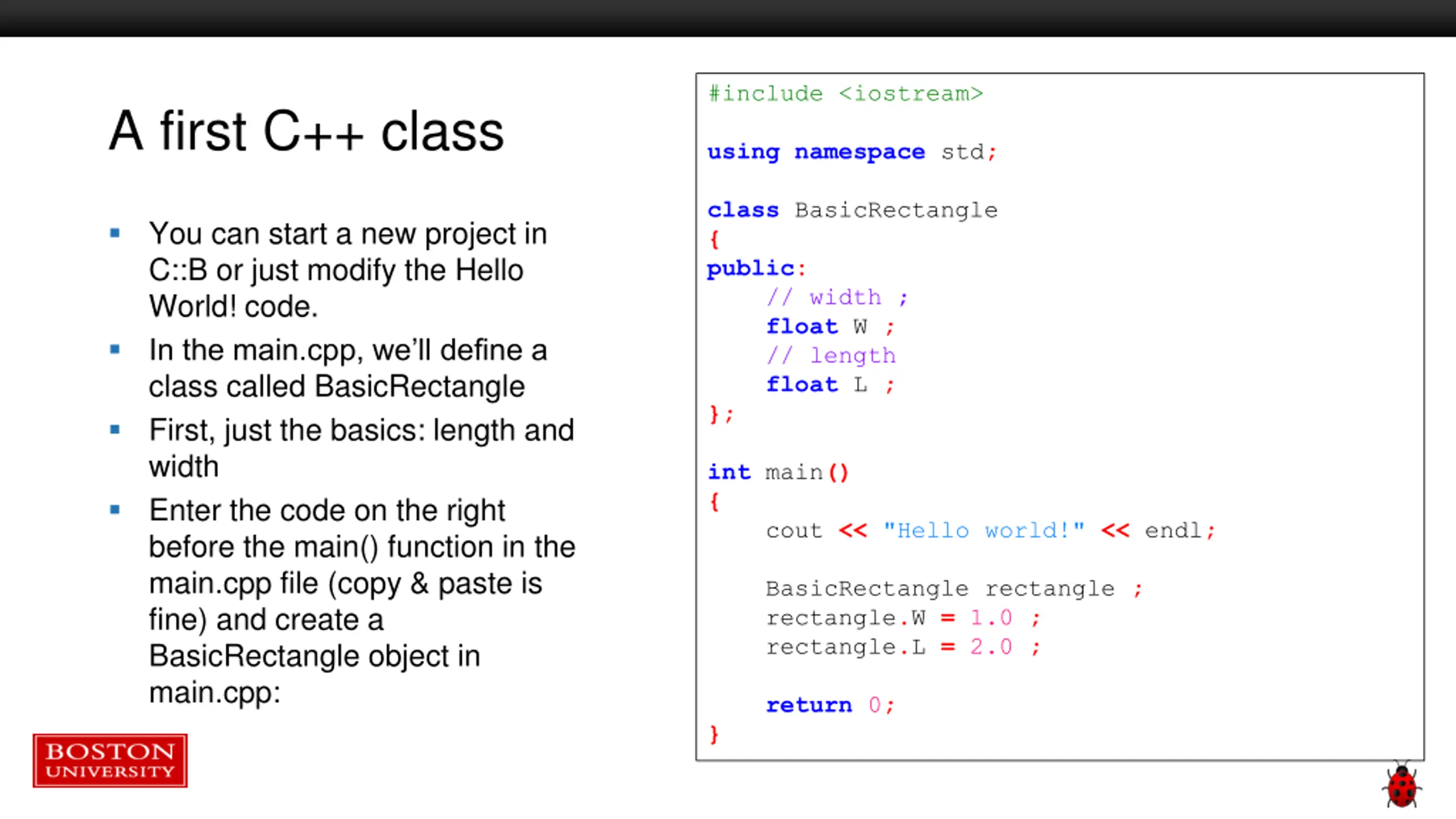Click the 'class BasicRectangle' declaration

(852, 210)
